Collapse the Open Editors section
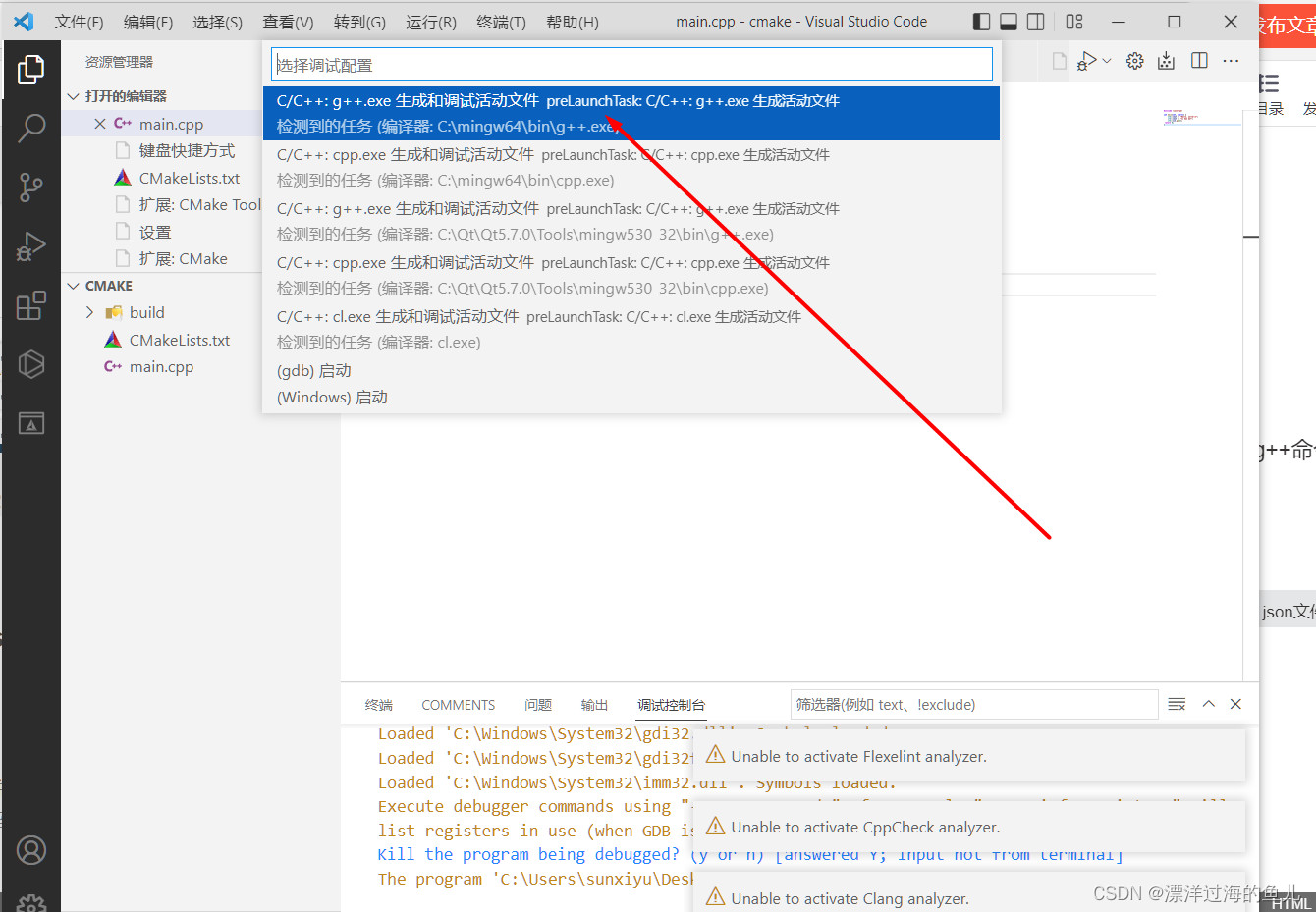 (73, 96)
